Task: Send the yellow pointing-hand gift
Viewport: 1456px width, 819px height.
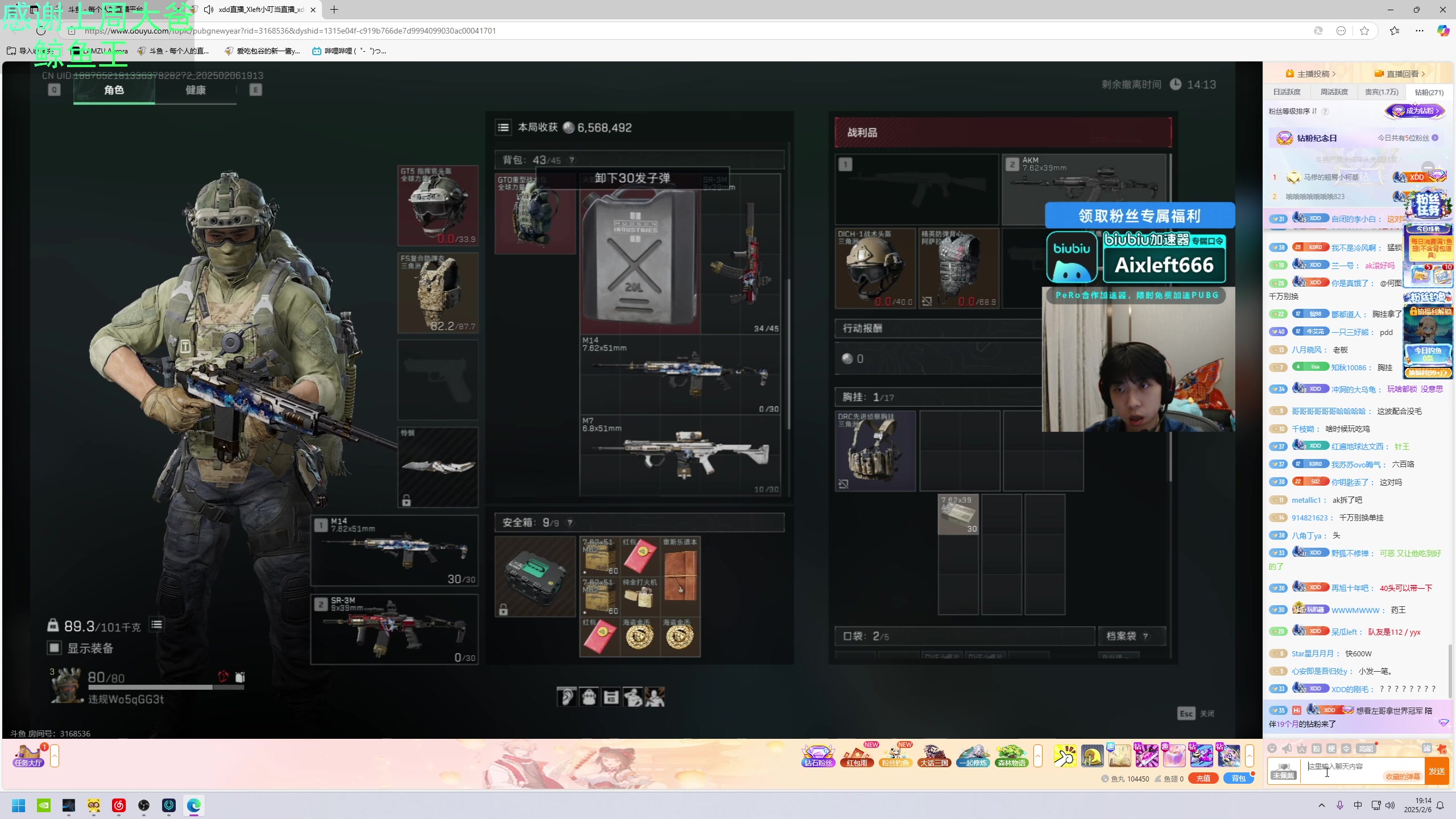Action: (x=1065, y=756)
